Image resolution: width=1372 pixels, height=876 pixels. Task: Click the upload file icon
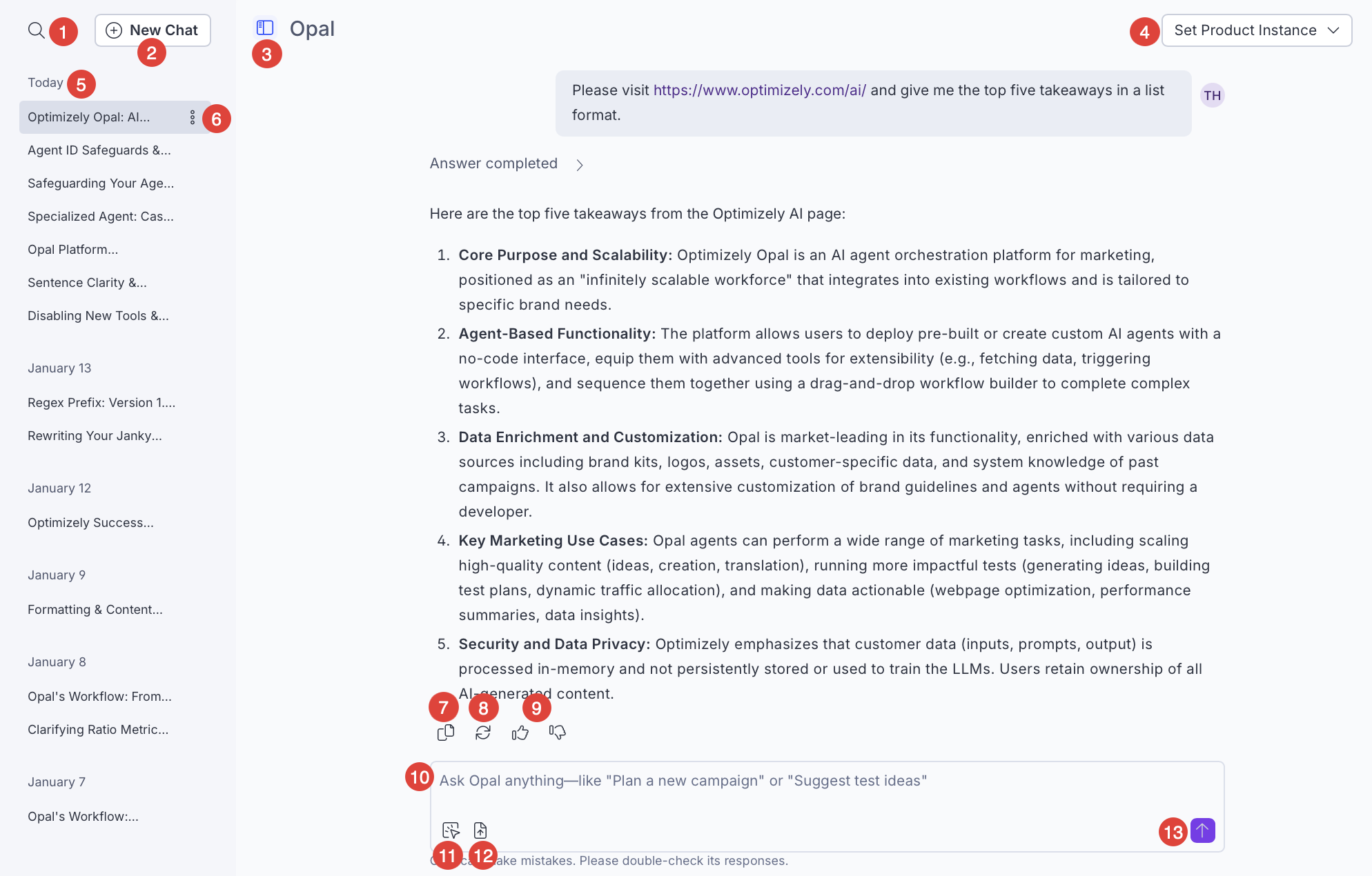[480, 830]
